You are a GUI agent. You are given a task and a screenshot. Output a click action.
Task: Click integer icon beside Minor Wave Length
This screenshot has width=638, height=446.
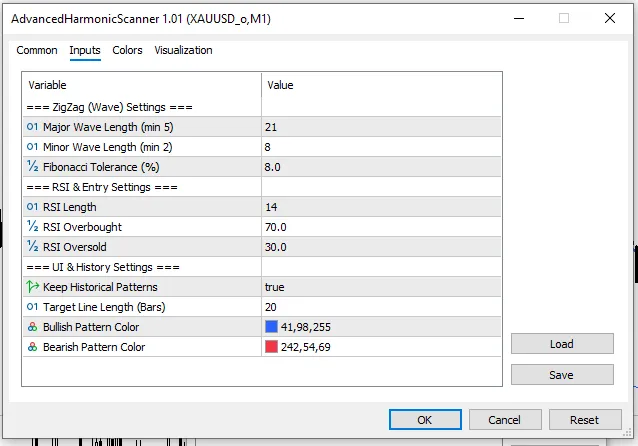coord(32,147)
